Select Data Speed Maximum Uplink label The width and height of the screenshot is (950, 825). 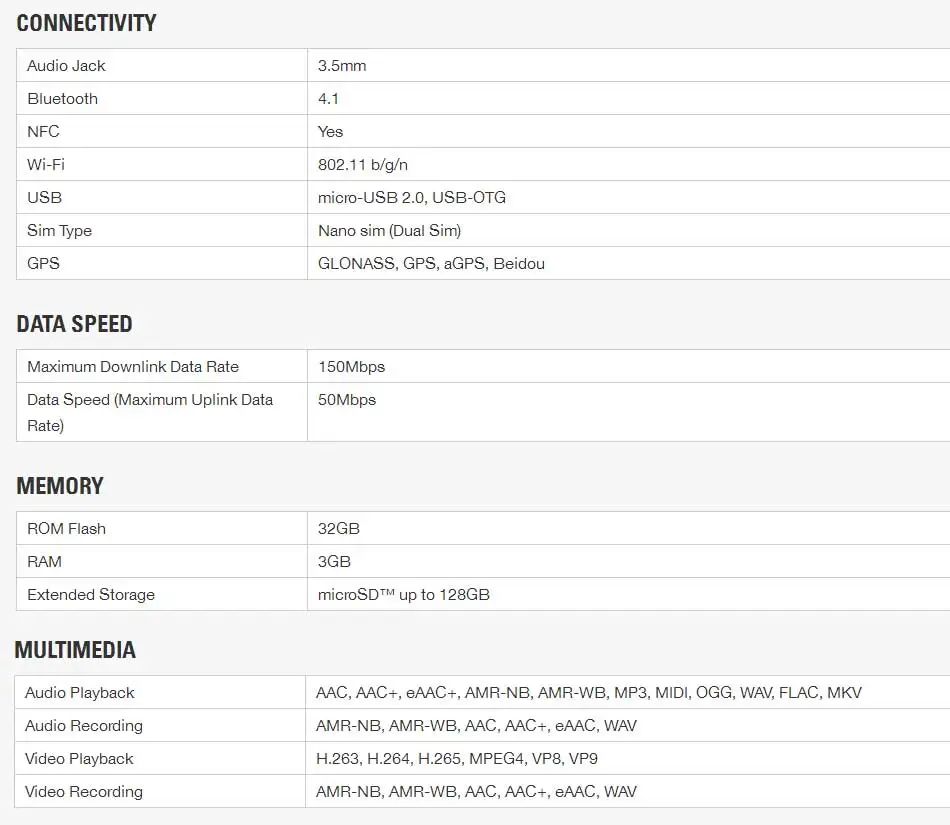(150, 412)
